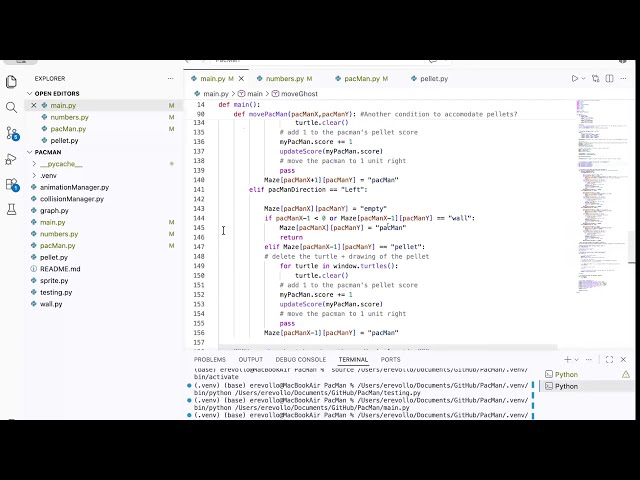Select the Terminal panel tab

point(353,360)
